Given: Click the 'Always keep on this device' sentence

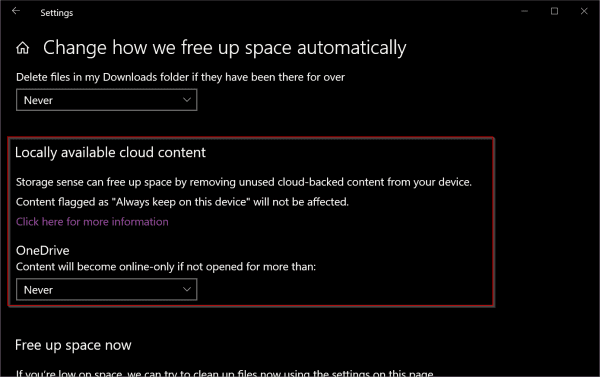Looking at the screenshot, I should (x=182, y=202).
